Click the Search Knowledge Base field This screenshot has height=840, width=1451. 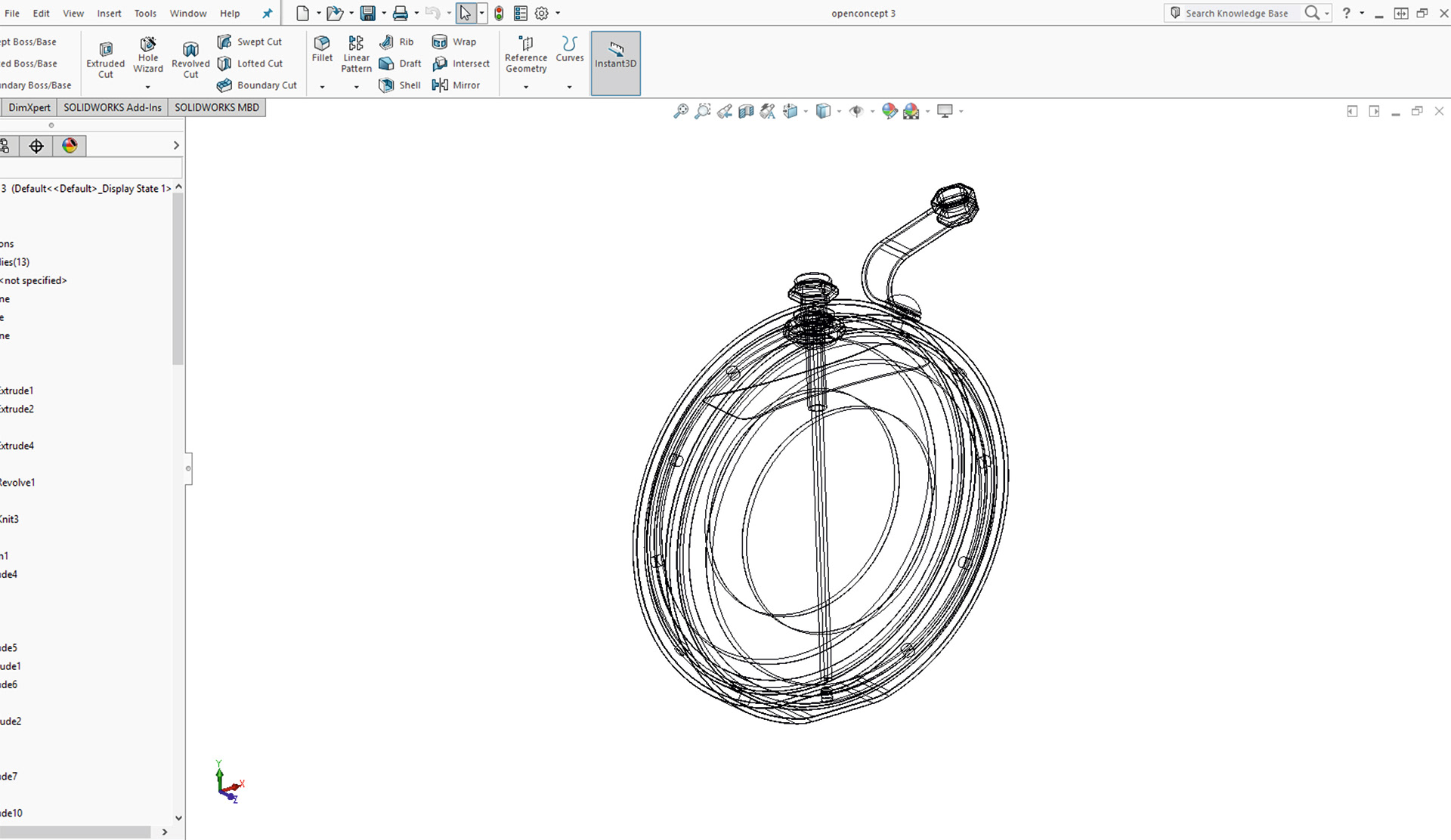click(x=1239, y=13)
